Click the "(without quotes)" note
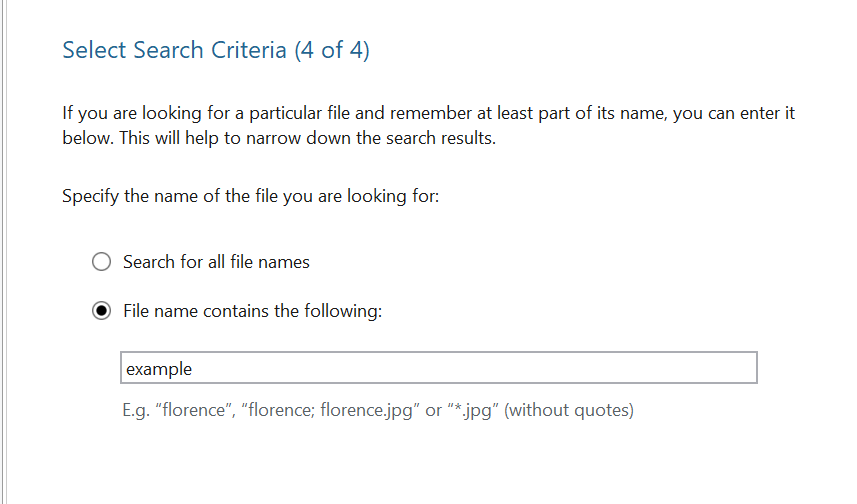Viewport: 857px width, 504px height. pyautogui.click(x=569, y=410)
